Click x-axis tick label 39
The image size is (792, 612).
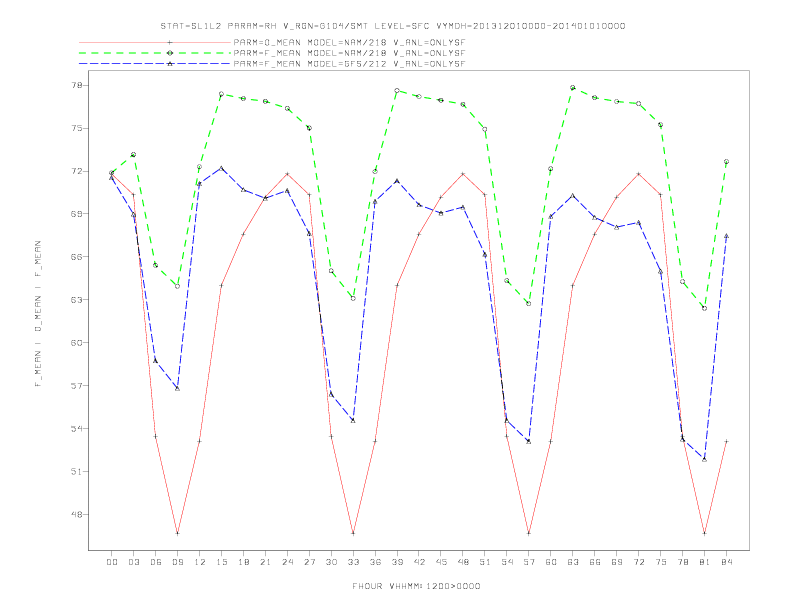click(x=397, y=562)
